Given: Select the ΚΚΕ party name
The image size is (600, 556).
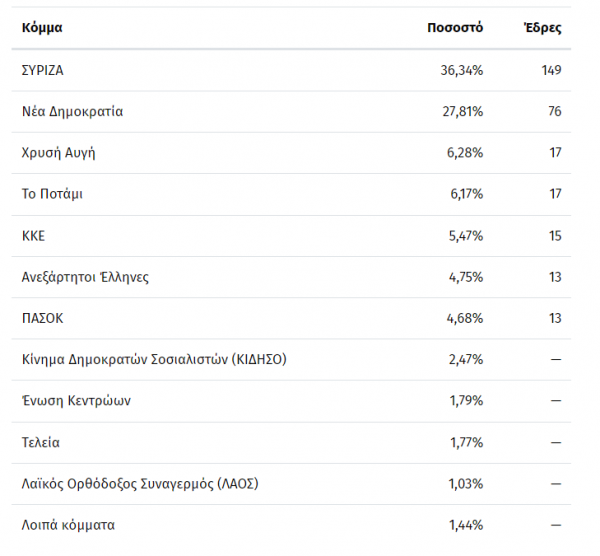Looking at the screenshot, I should click(33, 236).
